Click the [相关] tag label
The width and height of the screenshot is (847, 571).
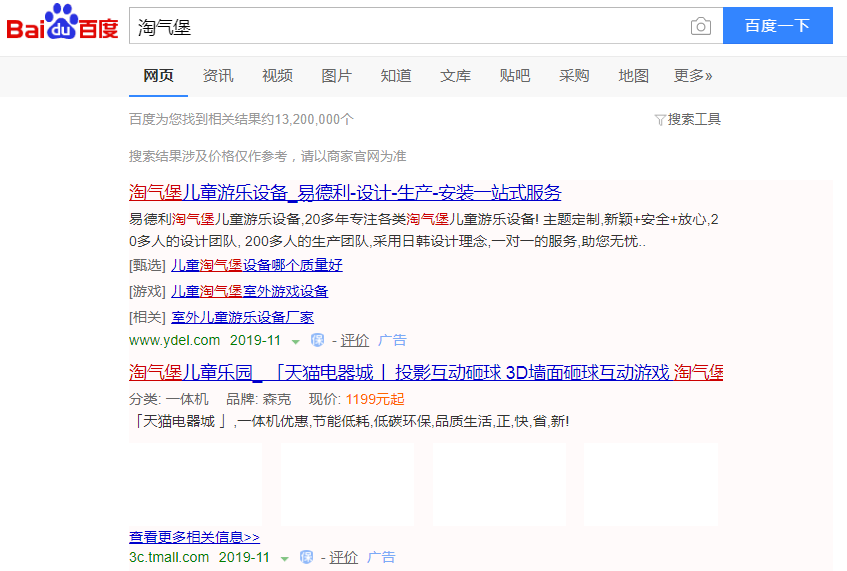(147, 317)
